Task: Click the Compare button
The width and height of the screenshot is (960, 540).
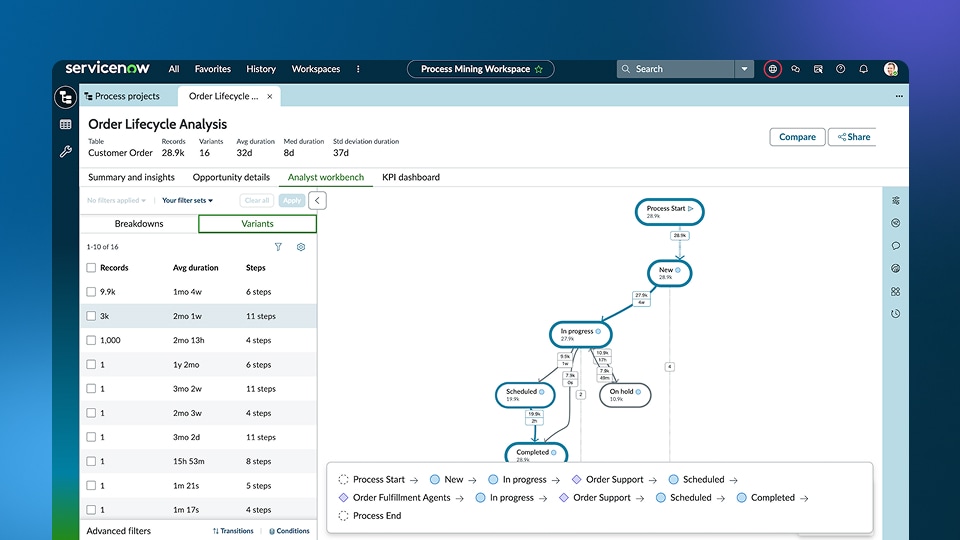Action: click(x=797, y=137)
